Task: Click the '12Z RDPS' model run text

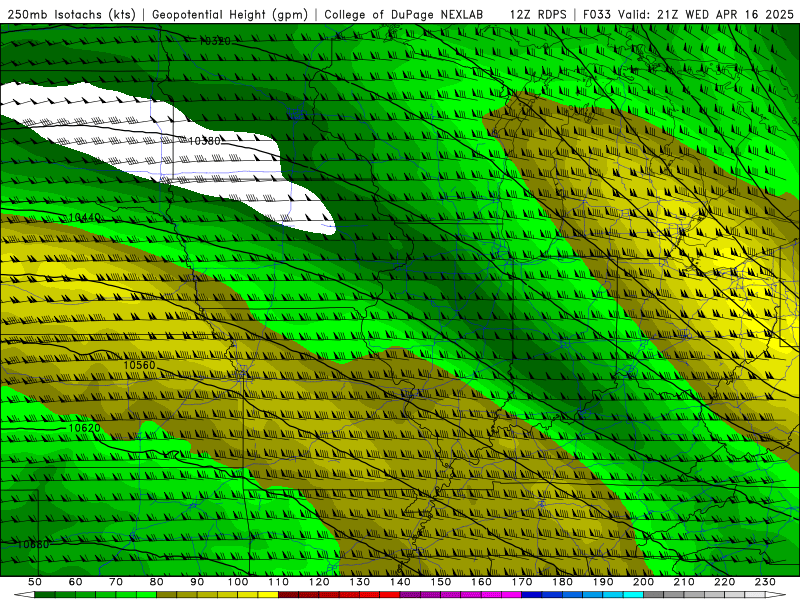Action: click(x=538, y=15)
